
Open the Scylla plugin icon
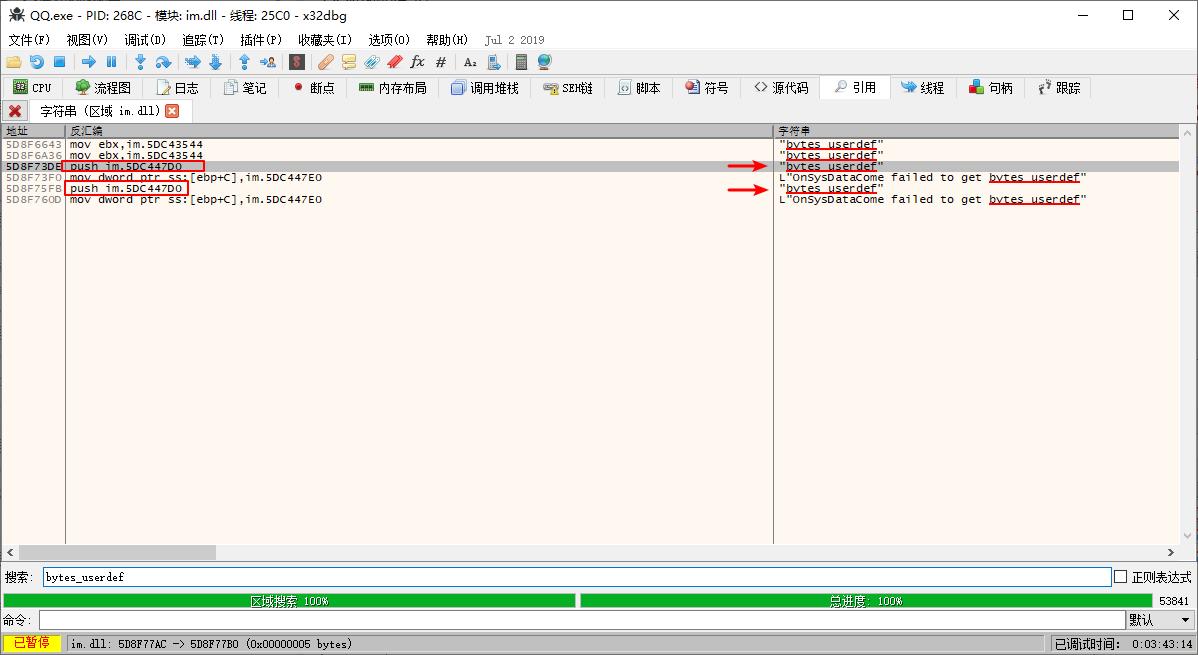(297, 62)
